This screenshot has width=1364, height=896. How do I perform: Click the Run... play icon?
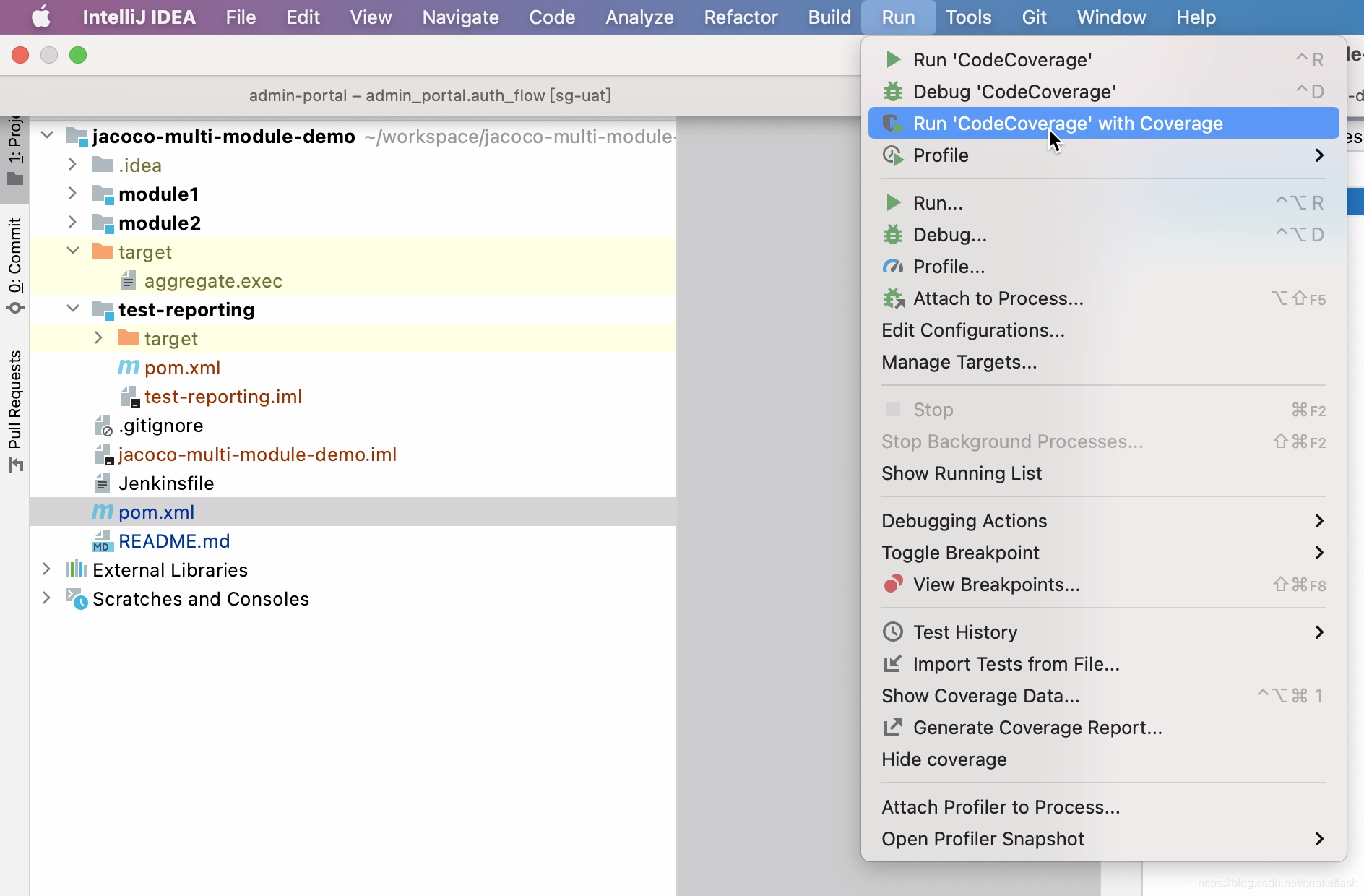[x=894, y=202]
